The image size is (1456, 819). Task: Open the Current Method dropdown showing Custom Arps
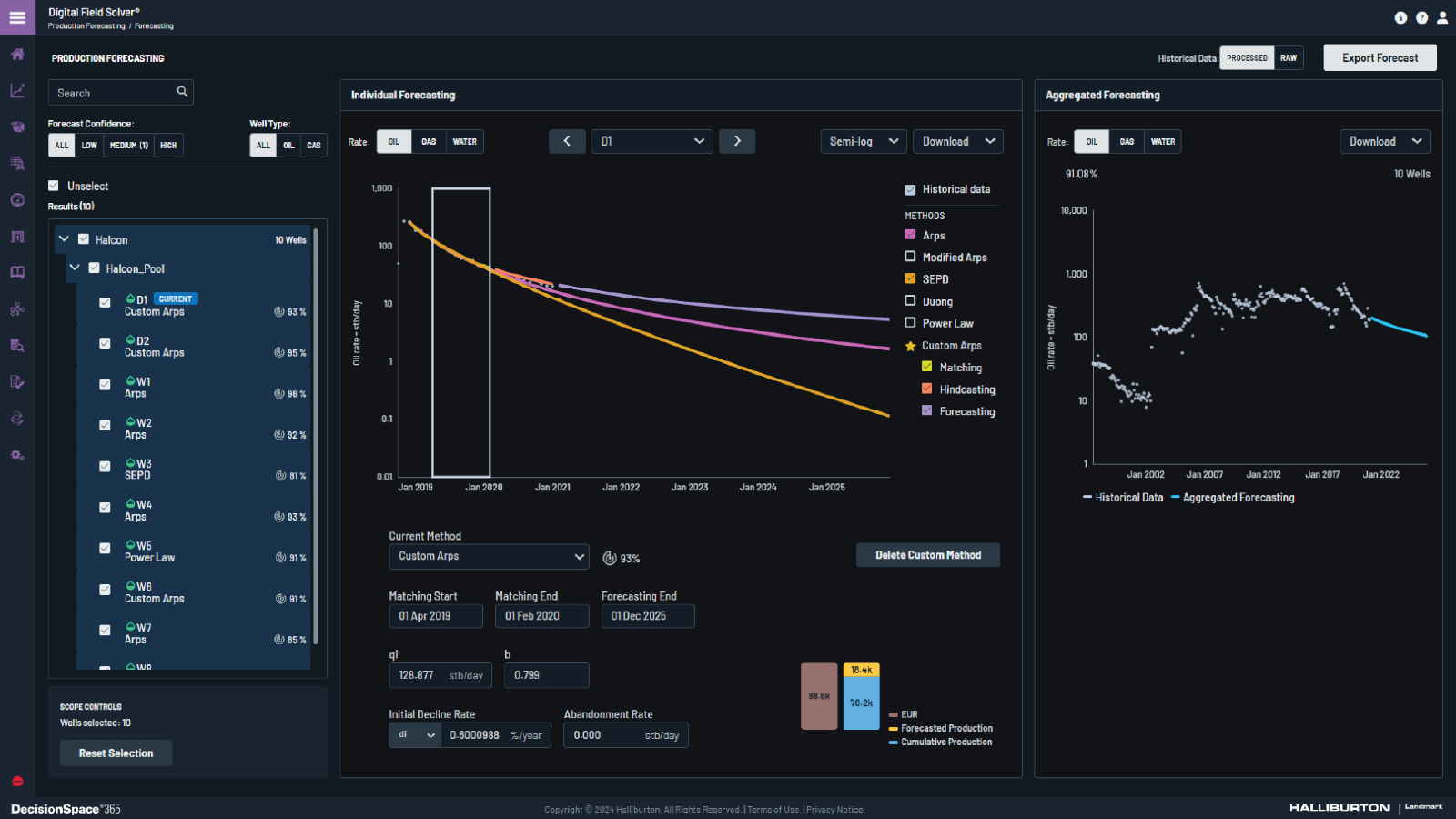[489, 556]
